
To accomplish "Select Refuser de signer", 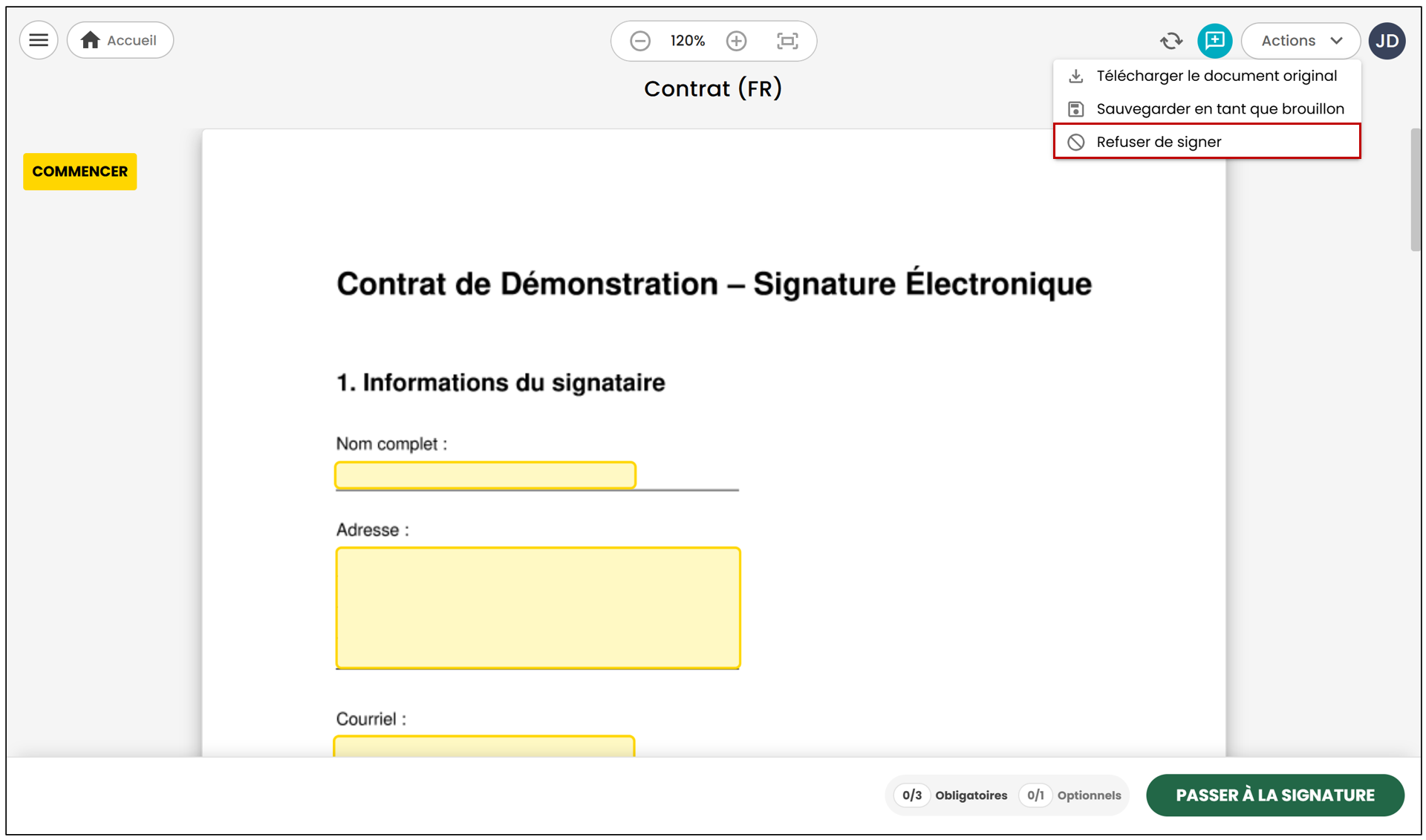I will (1207, 142).
